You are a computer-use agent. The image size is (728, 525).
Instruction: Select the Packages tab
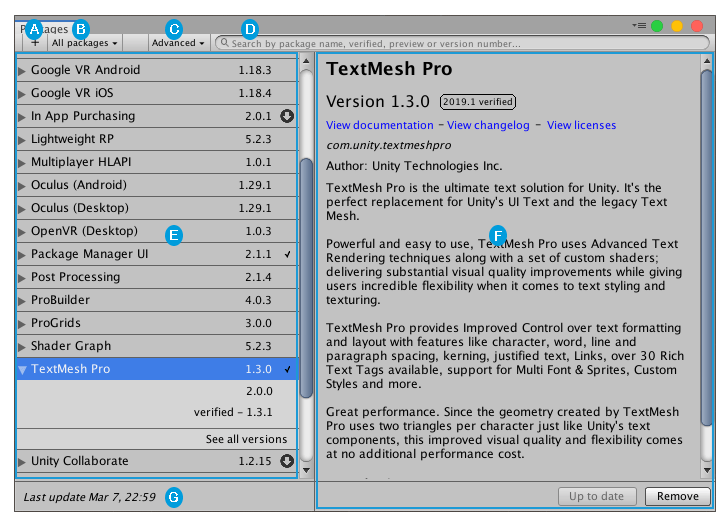(x=45, y=29)
